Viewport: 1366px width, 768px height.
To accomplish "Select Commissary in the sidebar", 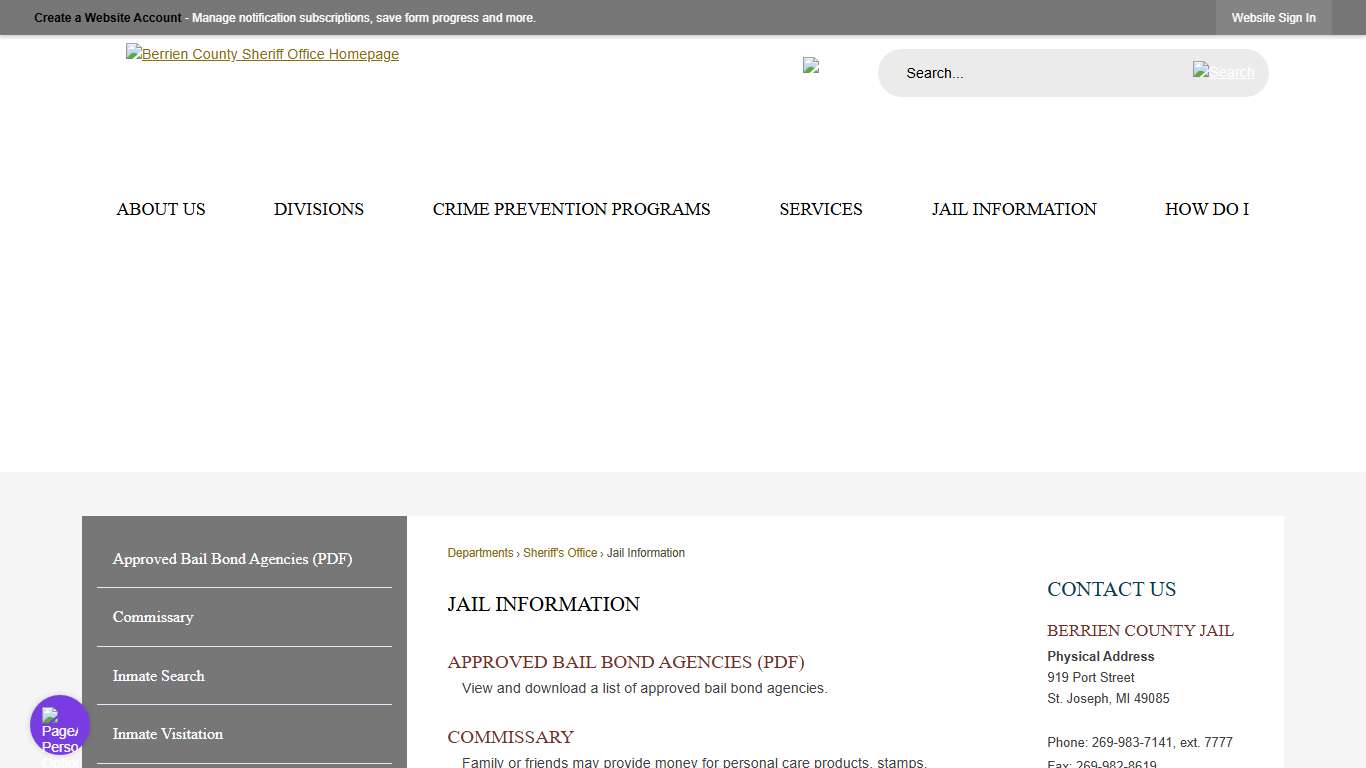I will [153, 617].
